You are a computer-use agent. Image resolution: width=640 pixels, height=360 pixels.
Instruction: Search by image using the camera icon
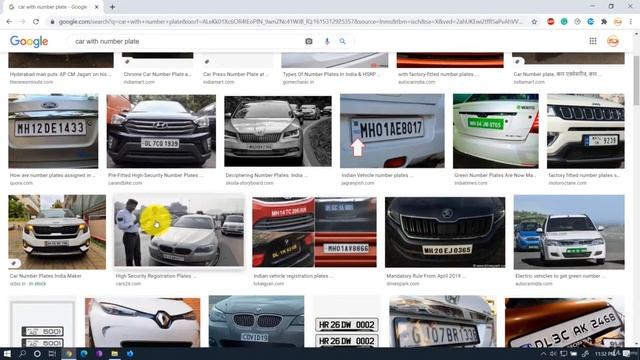pyautogui.click(x=309, y=41)
